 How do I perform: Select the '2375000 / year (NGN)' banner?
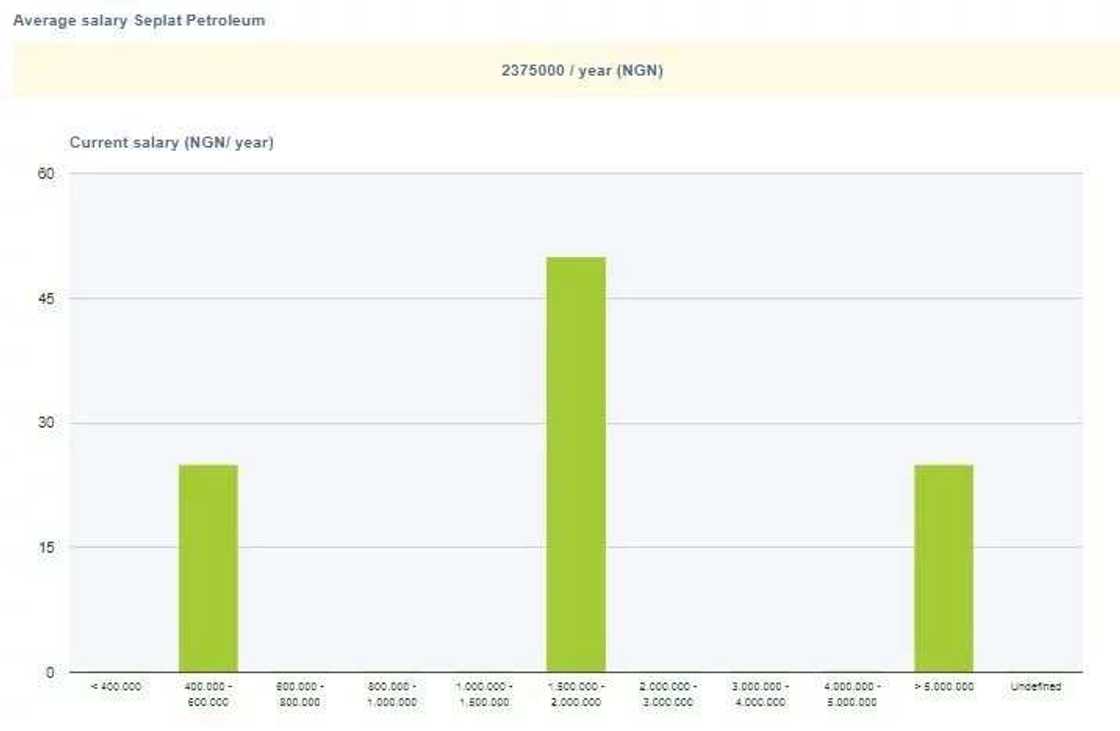[582, 71]
